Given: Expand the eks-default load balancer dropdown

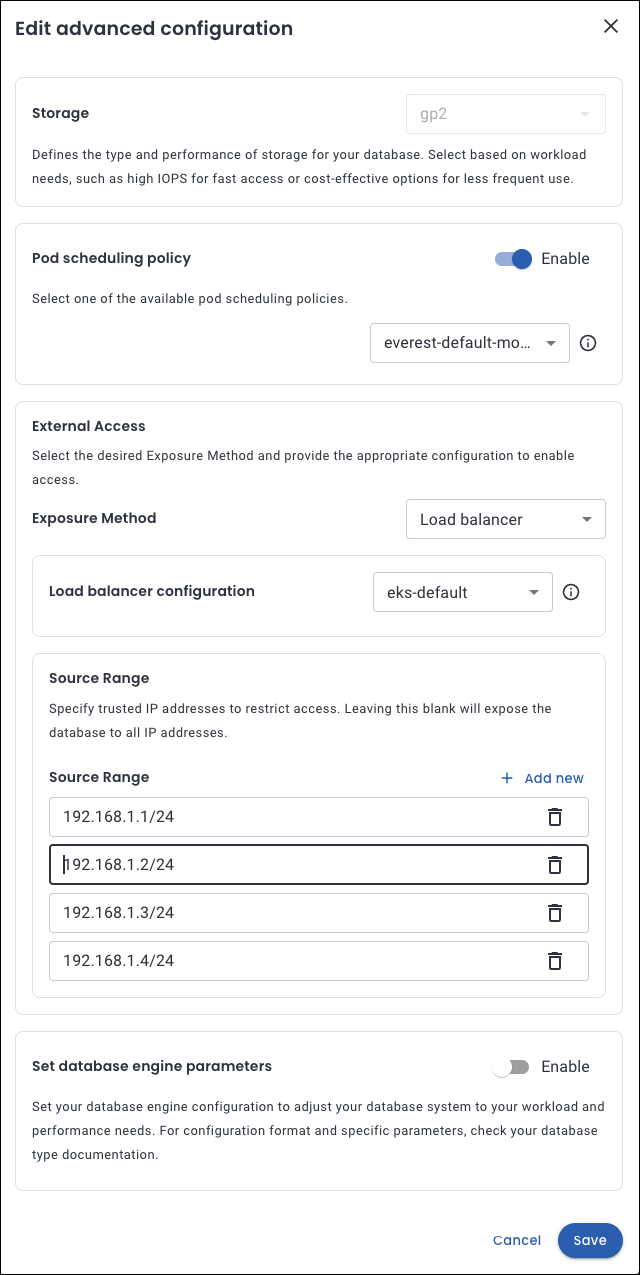Looking at the screenshot, I should (462, 592).
